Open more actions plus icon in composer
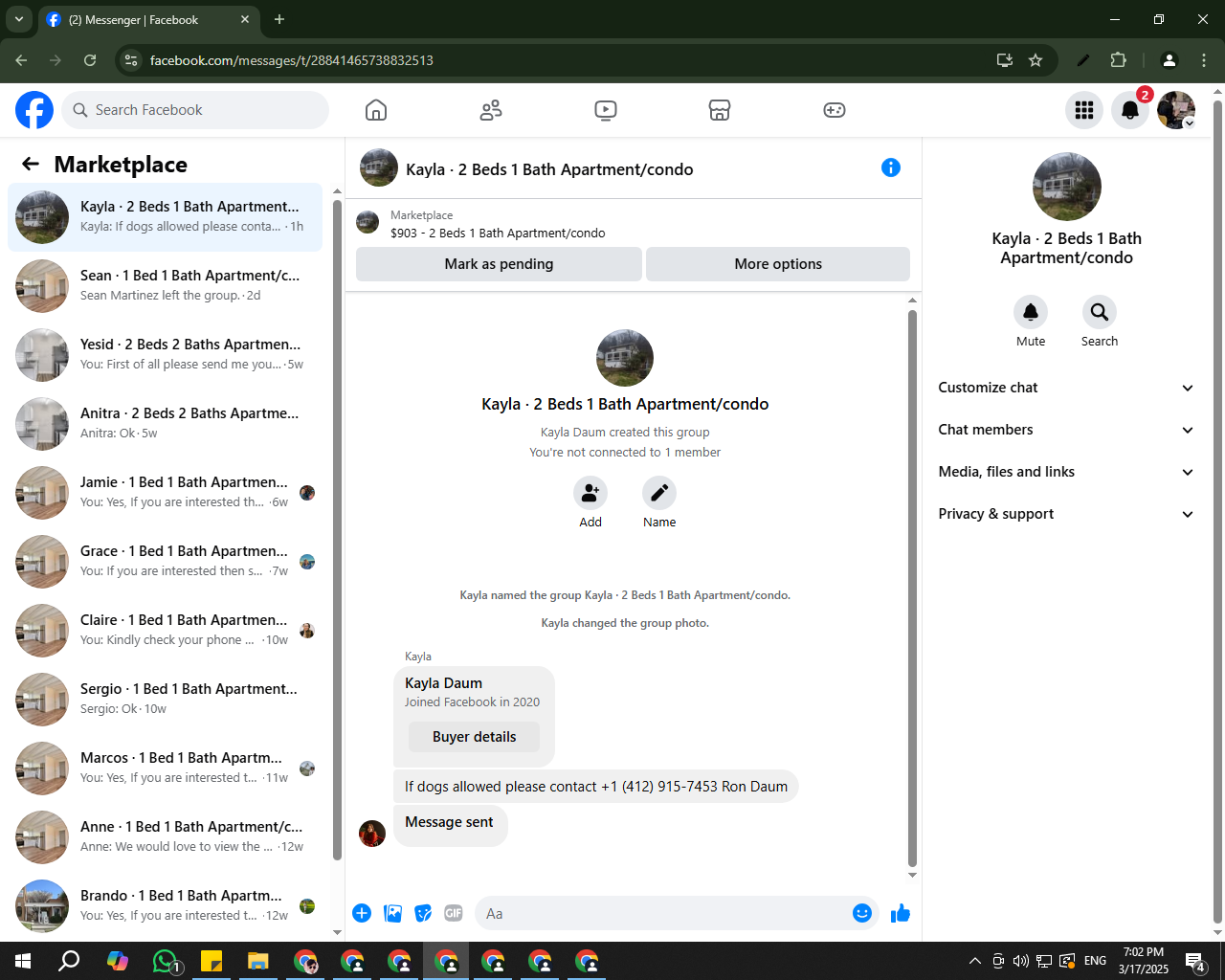 (362, 913)
